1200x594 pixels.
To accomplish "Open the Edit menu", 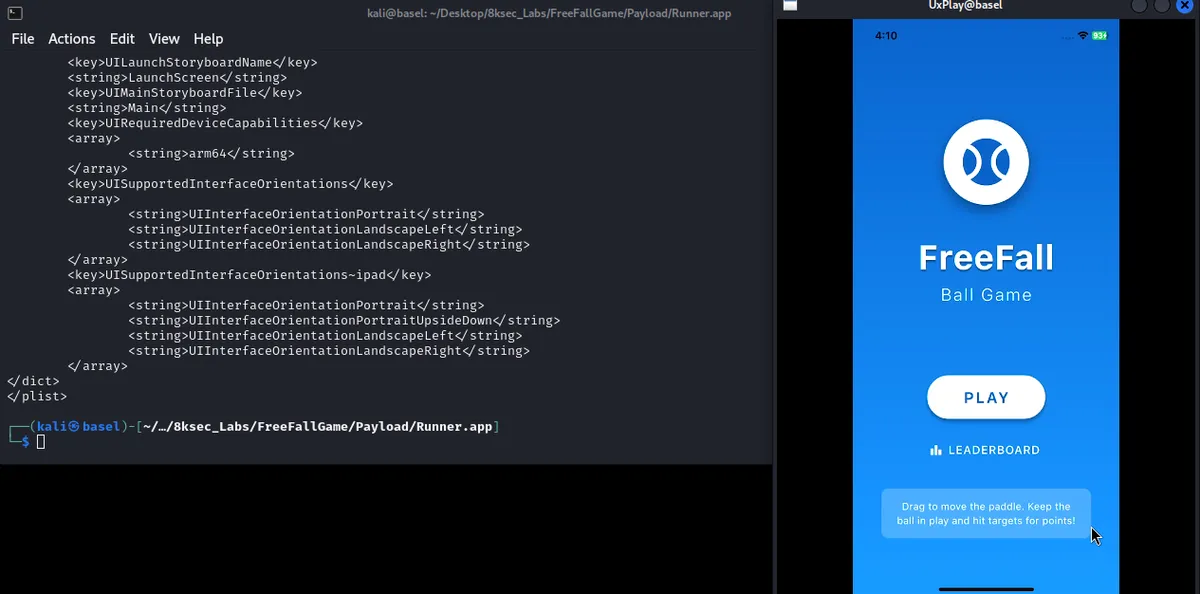I will tap(122, 39).
